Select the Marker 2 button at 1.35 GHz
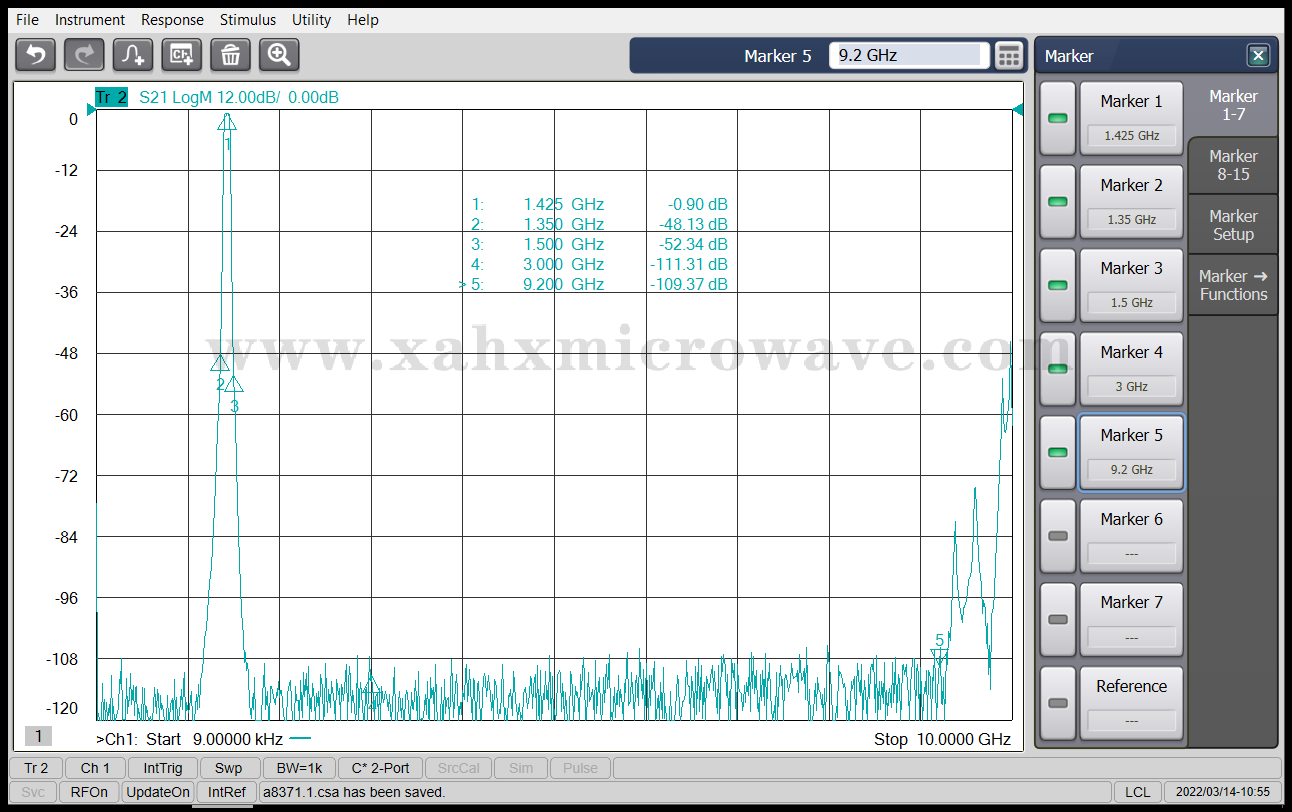1292x812 pixels. click(x=1131, y=202)
